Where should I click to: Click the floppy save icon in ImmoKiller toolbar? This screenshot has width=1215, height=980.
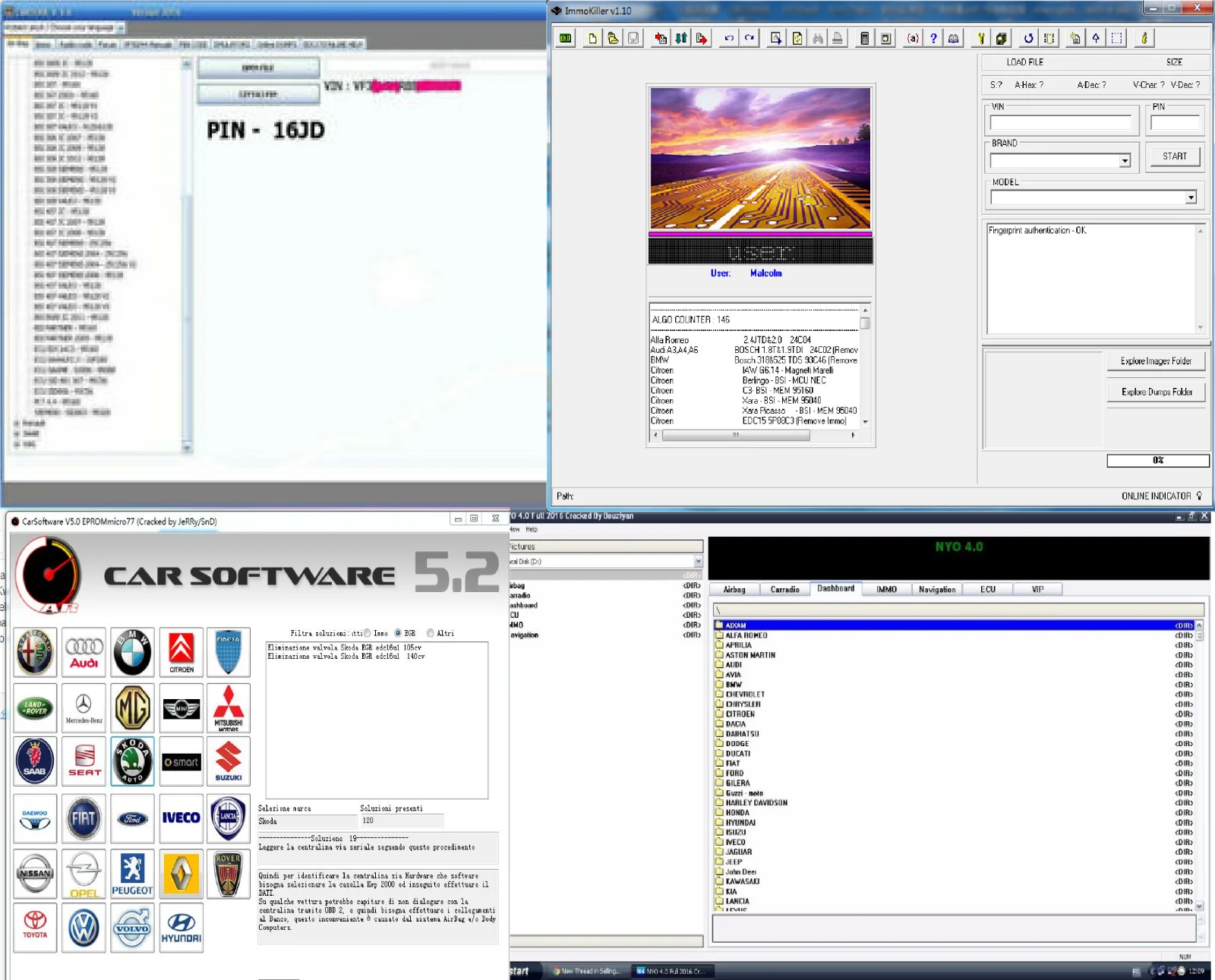pyautogui.click(x=633, y=39)
